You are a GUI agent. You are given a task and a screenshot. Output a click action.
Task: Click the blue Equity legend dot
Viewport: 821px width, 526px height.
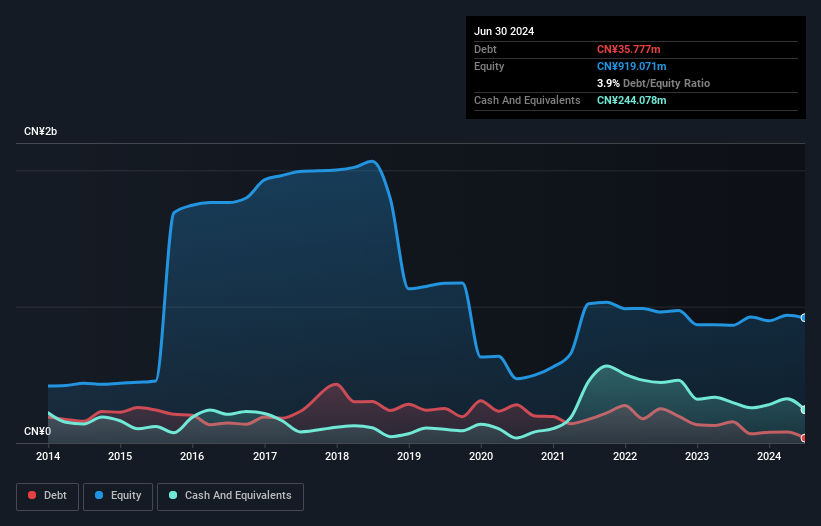click(x=99, y=495)
